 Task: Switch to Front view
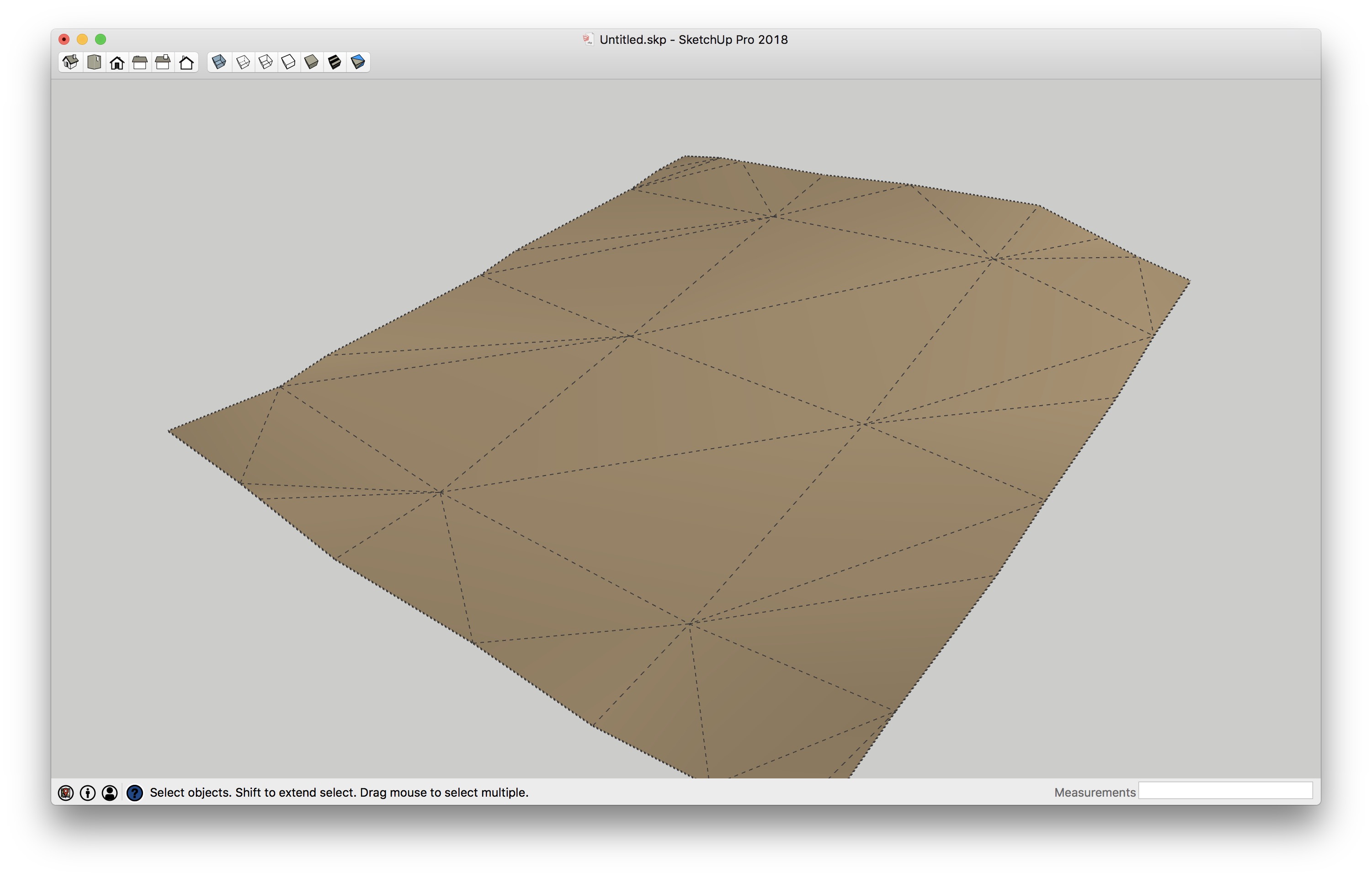pyautogui.click(x=117, y=62)
